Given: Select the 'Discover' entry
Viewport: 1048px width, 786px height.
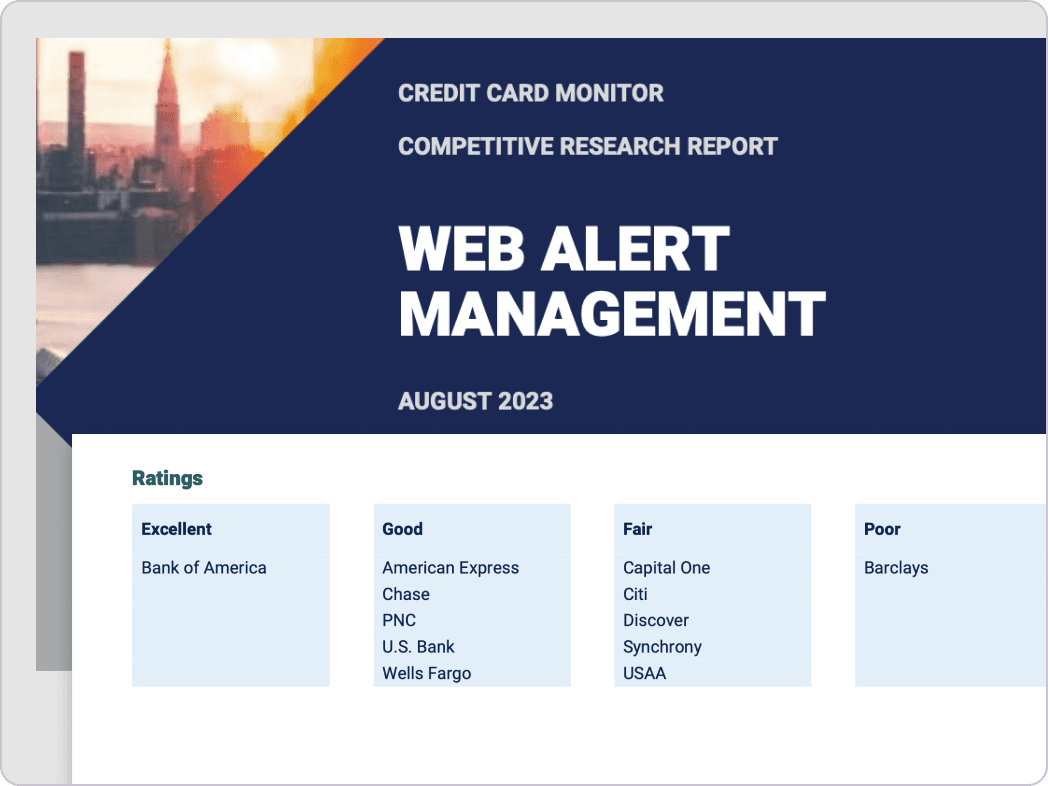Looking at the screenshot, I should pos(656,620).
